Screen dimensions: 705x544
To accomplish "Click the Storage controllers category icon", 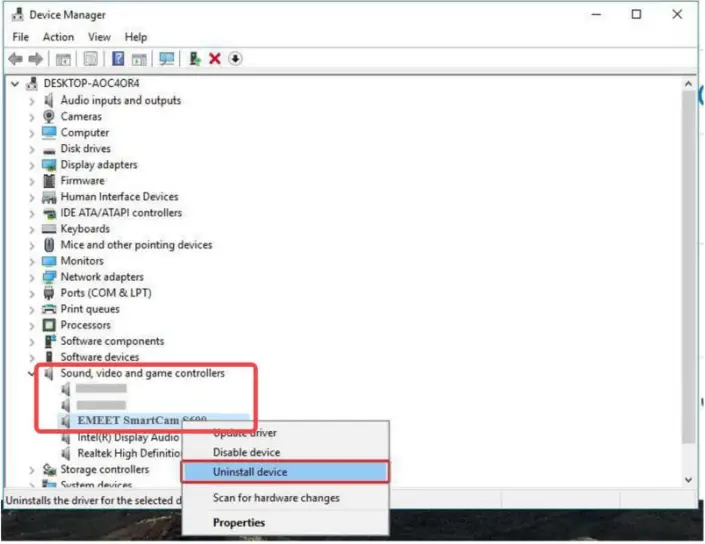I will click(x=49, y=469).
